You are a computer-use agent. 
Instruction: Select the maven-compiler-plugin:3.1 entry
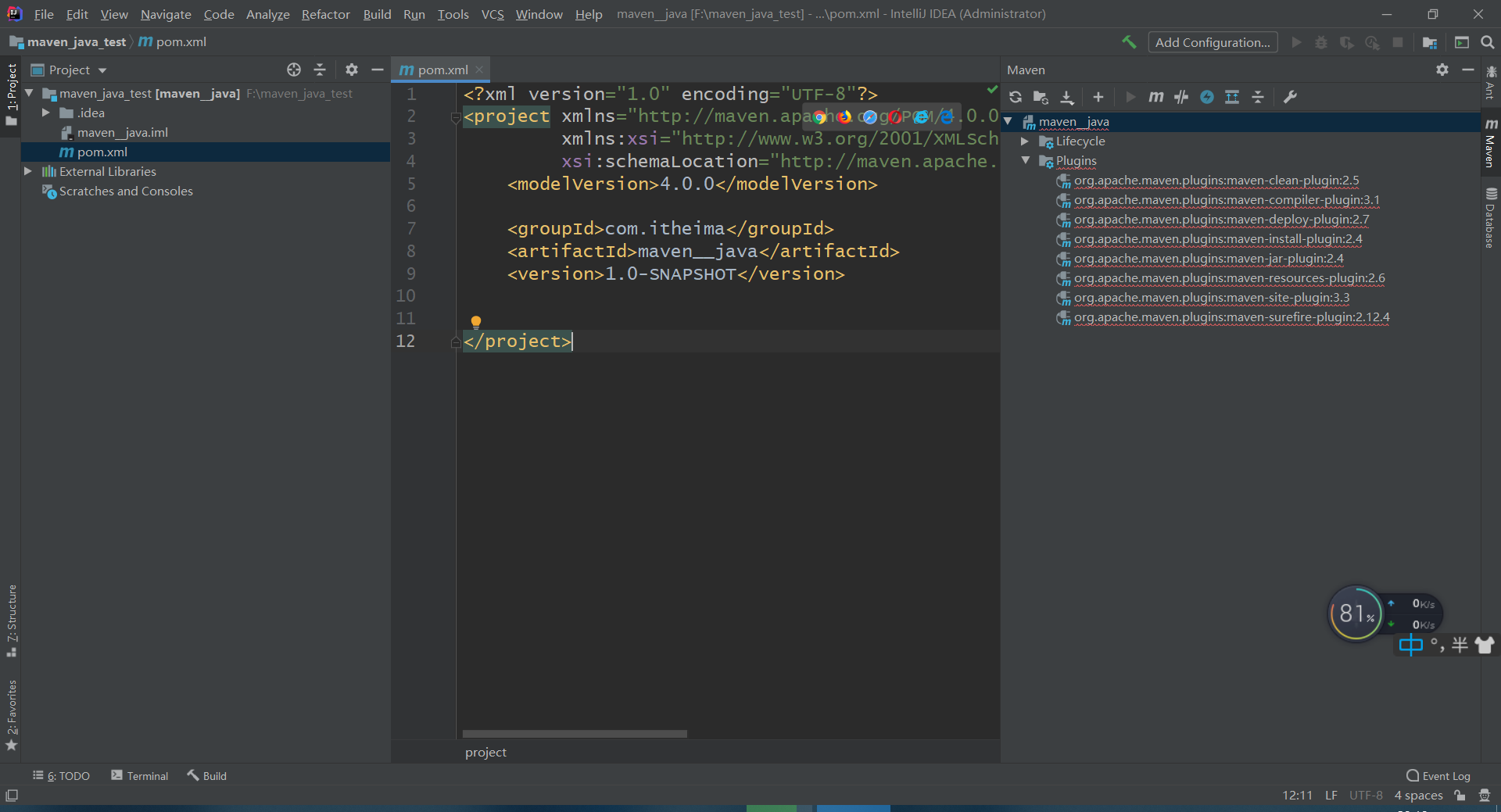tap(1226, 200)
